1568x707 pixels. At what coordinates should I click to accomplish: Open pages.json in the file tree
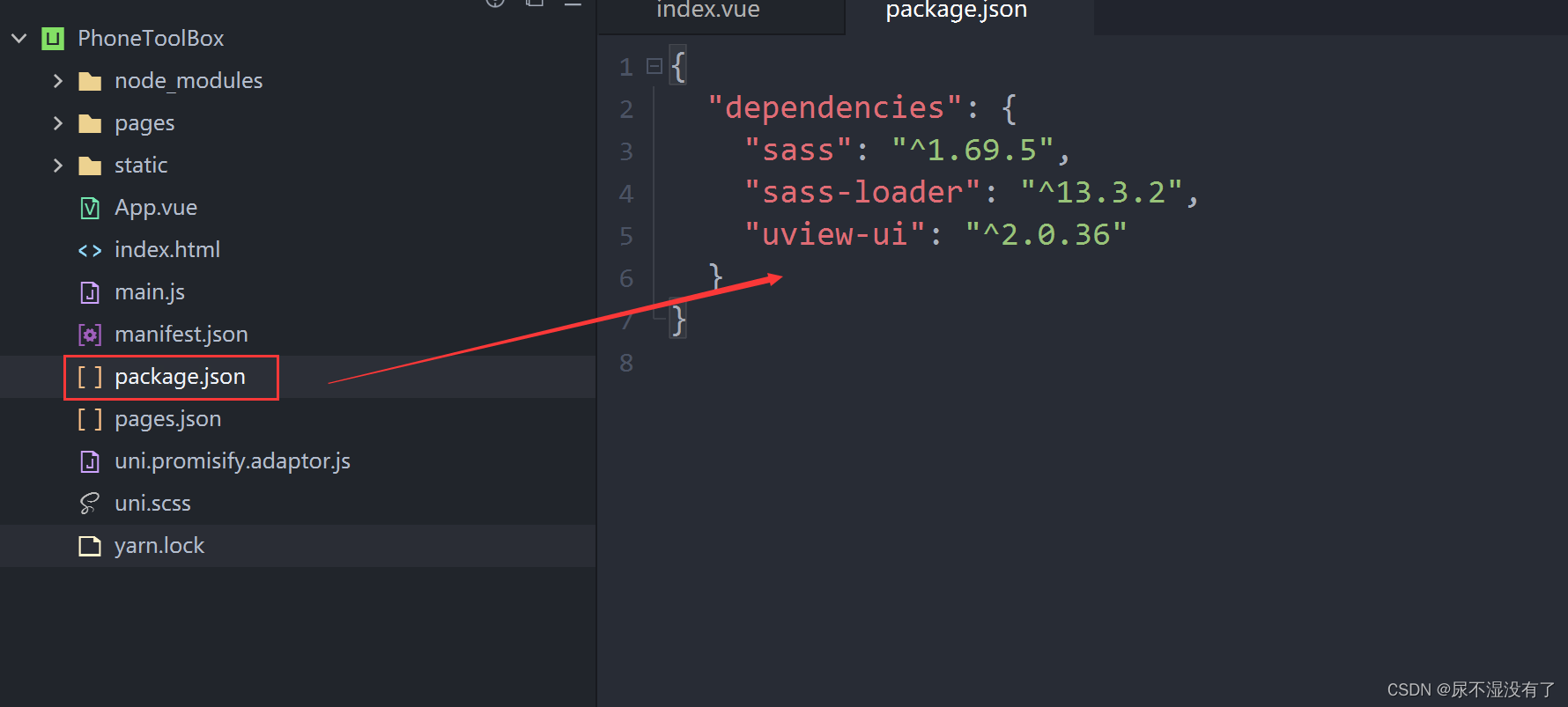[x=167, y=419]
